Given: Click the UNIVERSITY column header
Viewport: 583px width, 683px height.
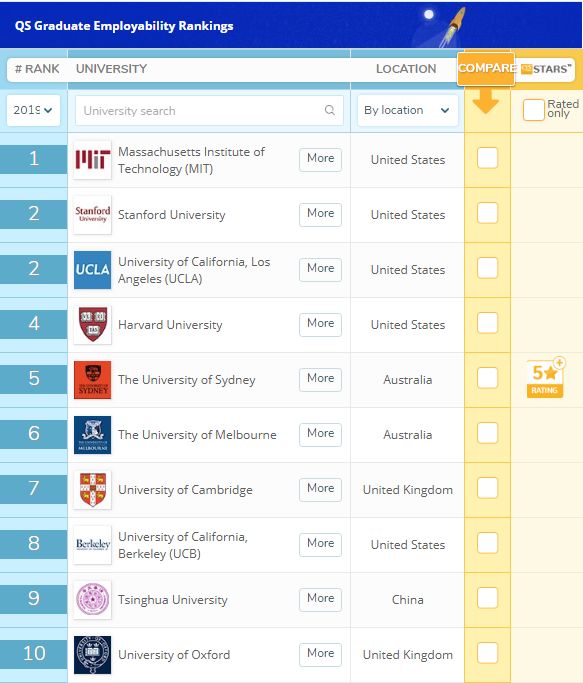Looking at the screenshot, I should (112, 69).
